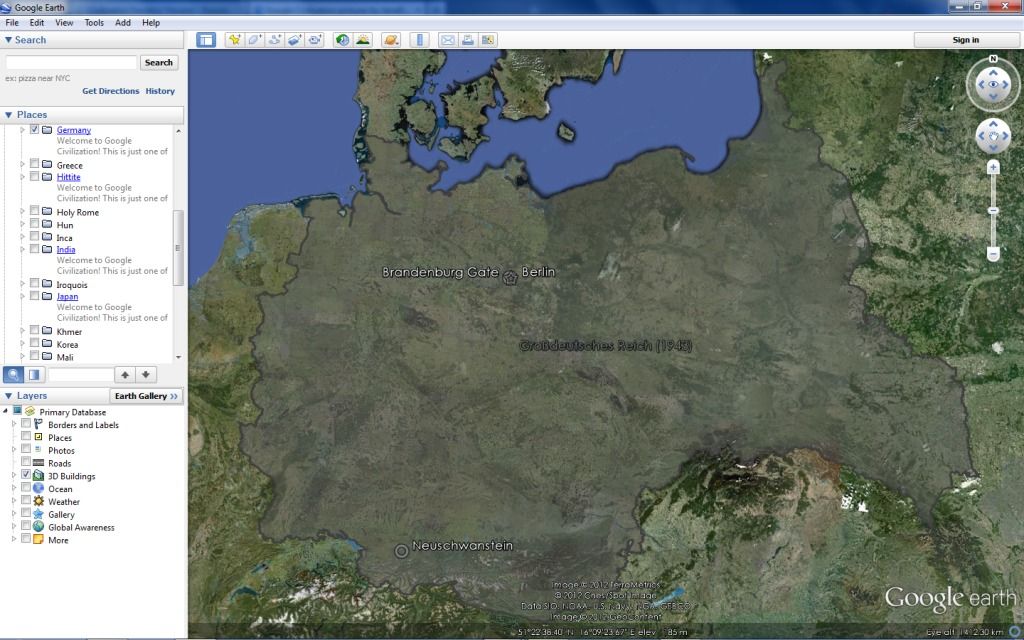Collapse the Search panel triangle

click(x=8, y=40)
